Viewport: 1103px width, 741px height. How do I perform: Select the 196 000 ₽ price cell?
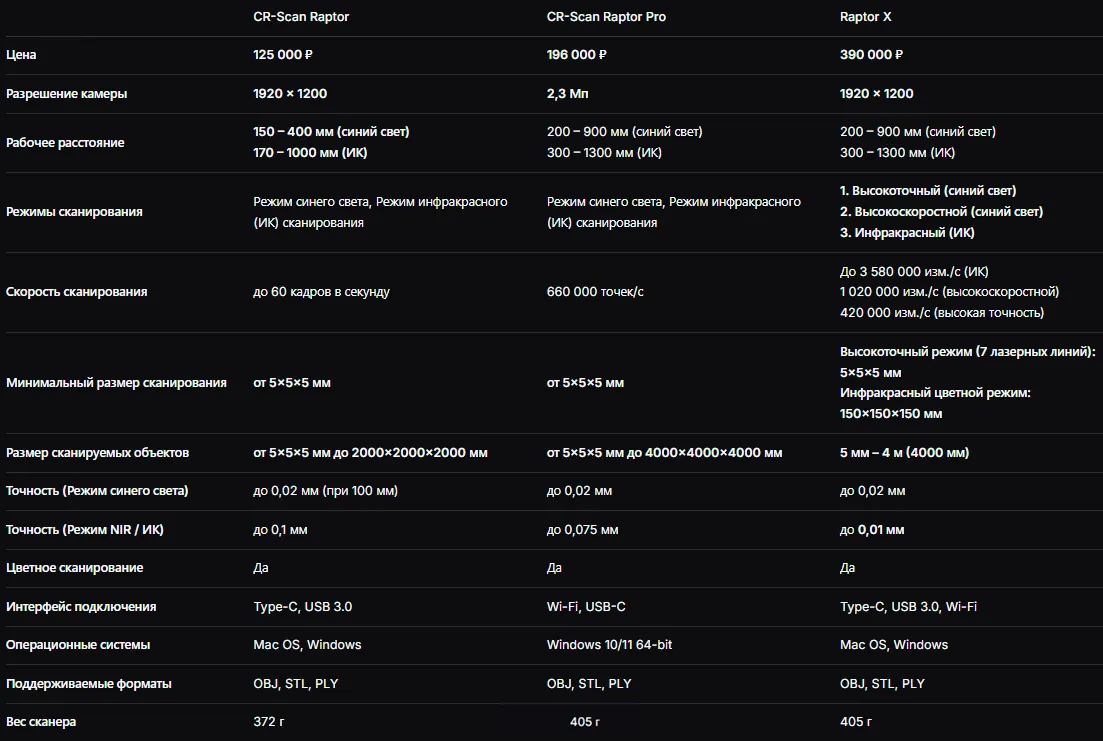(576, 55)
